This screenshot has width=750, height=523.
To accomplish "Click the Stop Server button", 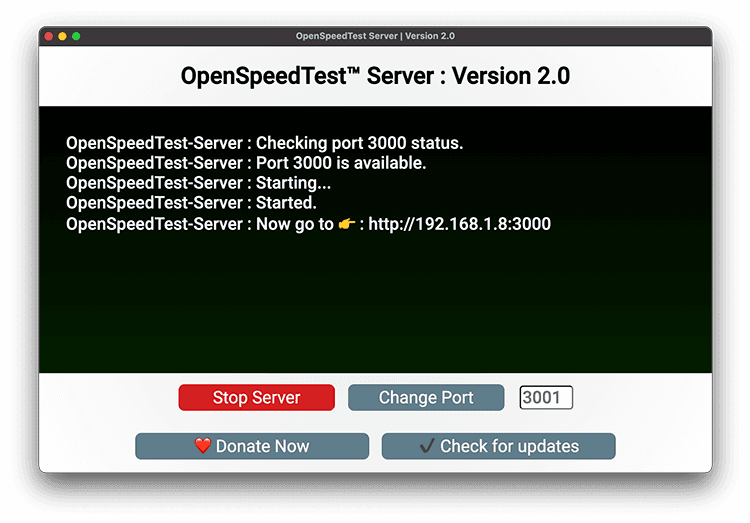I will (256, 398).
